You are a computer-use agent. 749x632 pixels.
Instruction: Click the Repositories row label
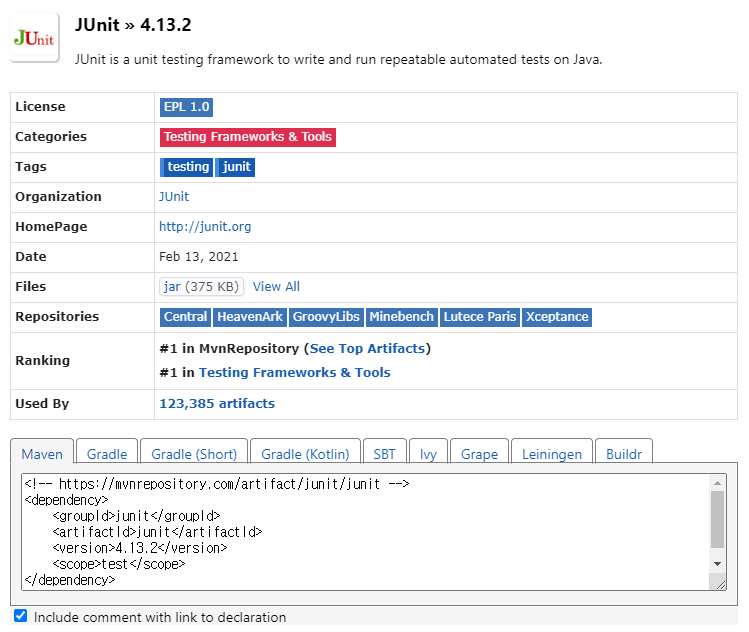[57, 317]
